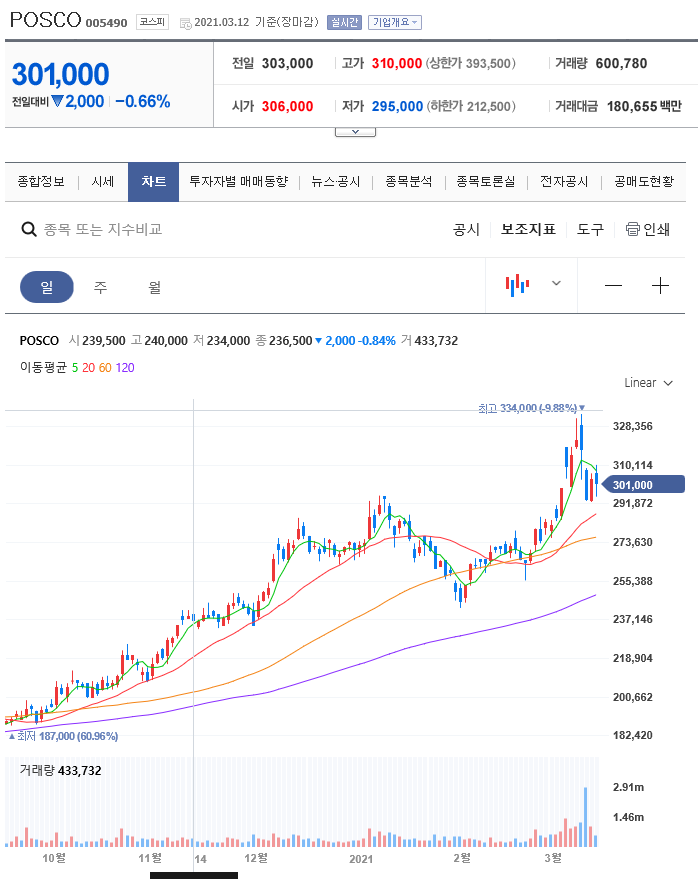Open the 시세 tab
This screenshot has width=698, height=879.
point(103,182)
